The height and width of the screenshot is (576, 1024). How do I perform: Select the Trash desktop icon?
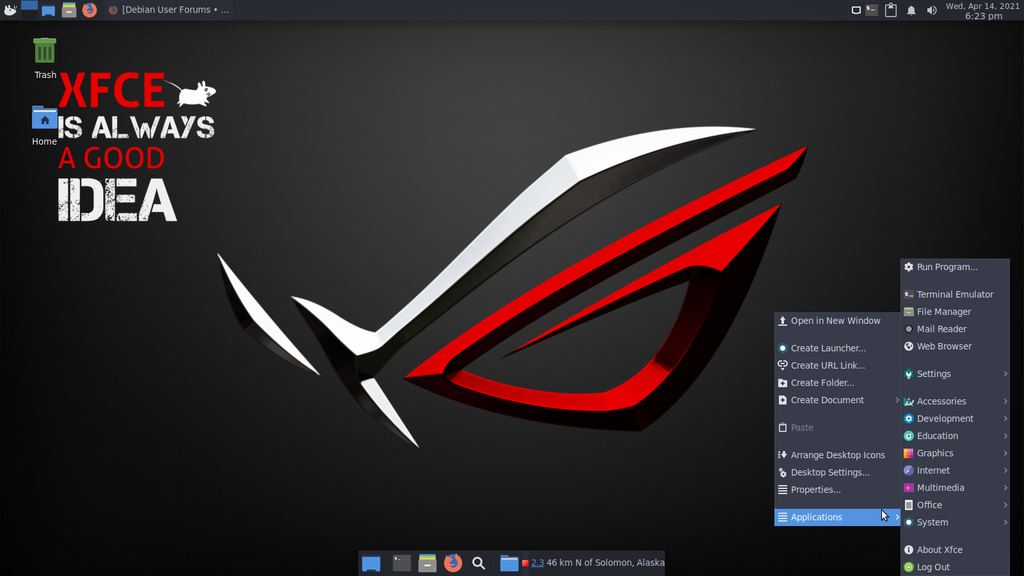coord(44,58)
